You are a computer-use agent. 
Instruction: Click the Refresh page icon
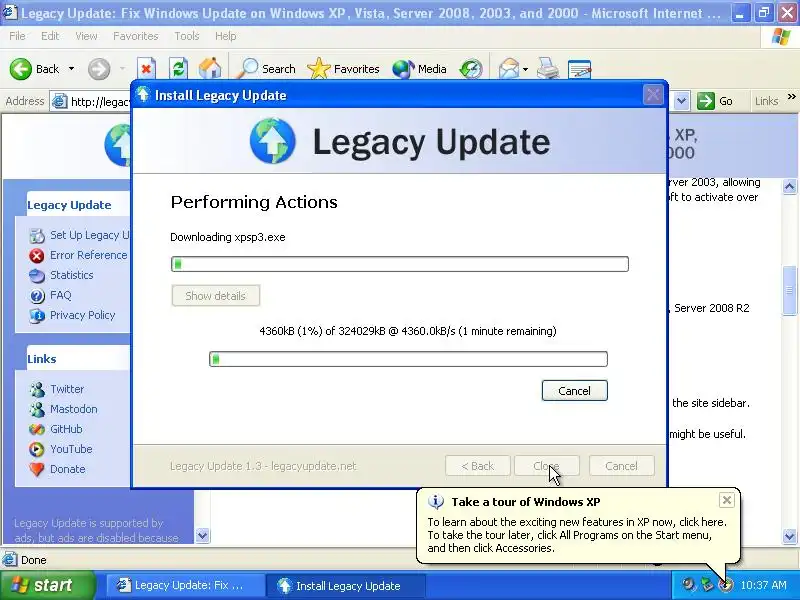point(178,69)
